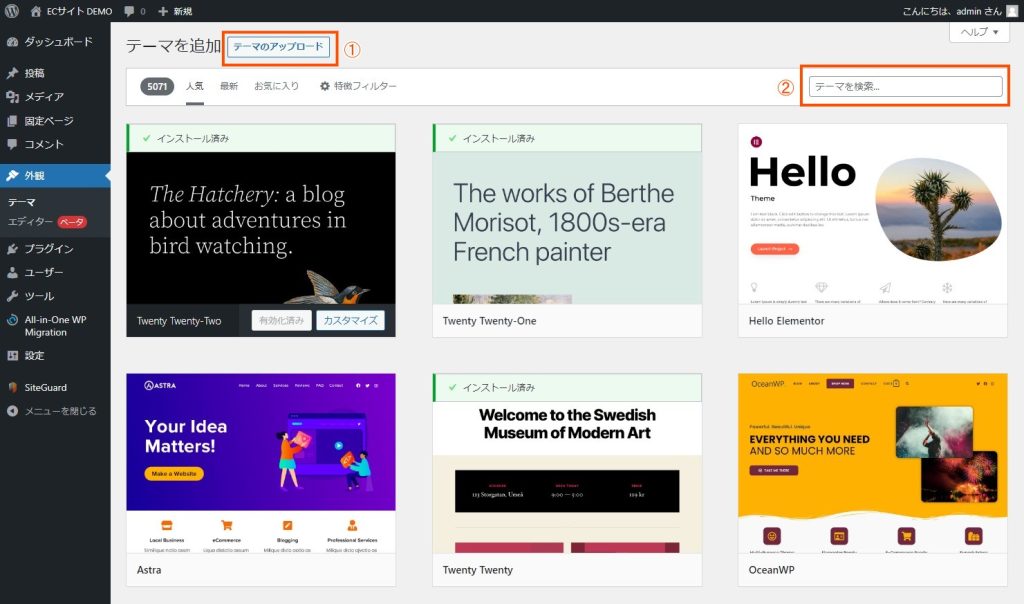
Task: Go to 投稿 in sidebar
Action: click(34, 73)
